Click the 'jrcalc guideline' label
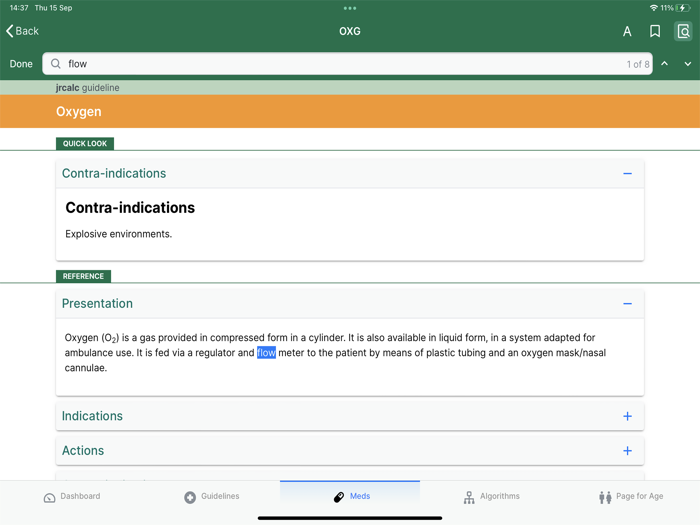 [88, 88]
